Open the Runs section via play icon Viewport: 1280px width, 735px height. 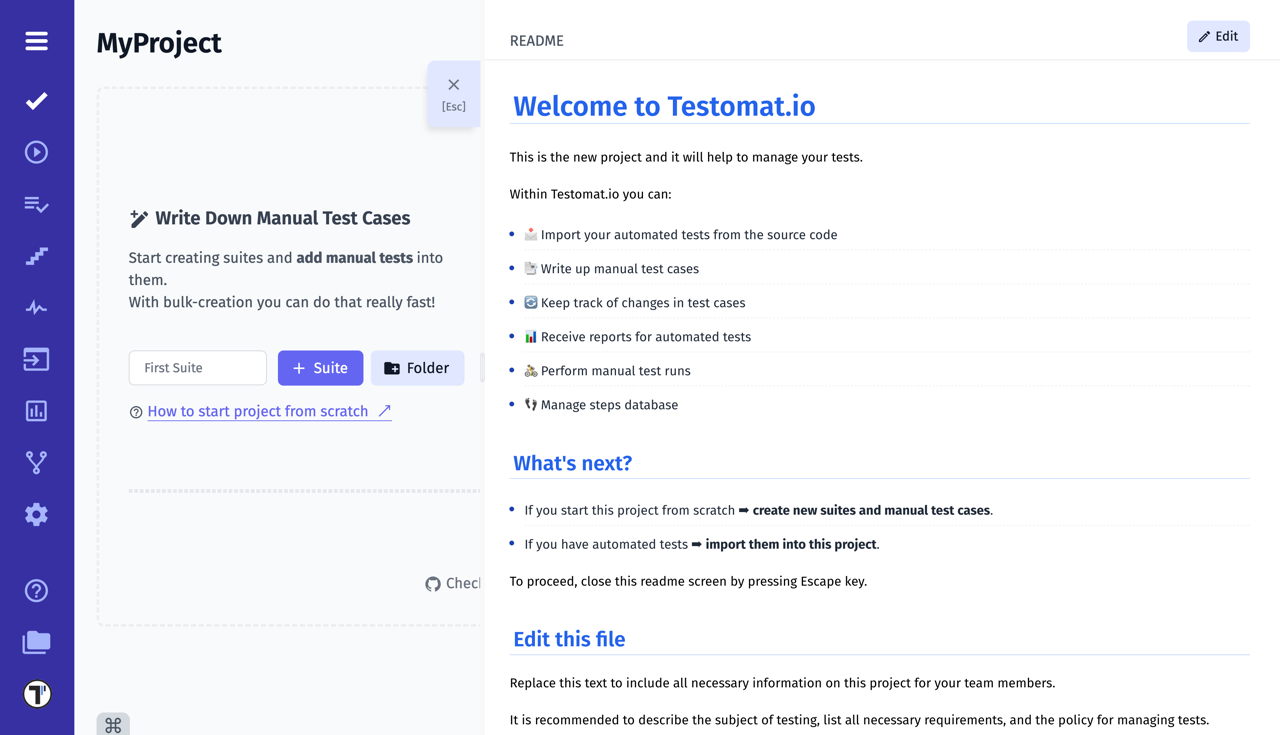(36, 151)
